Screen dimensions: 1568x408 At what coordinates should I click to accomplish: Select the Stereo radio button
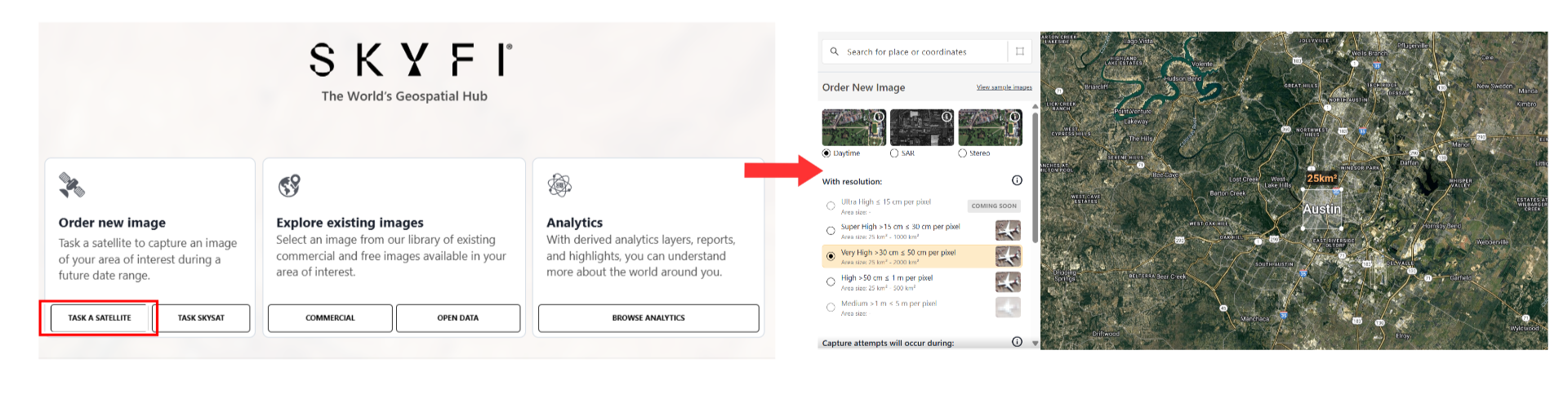[962, 153]
